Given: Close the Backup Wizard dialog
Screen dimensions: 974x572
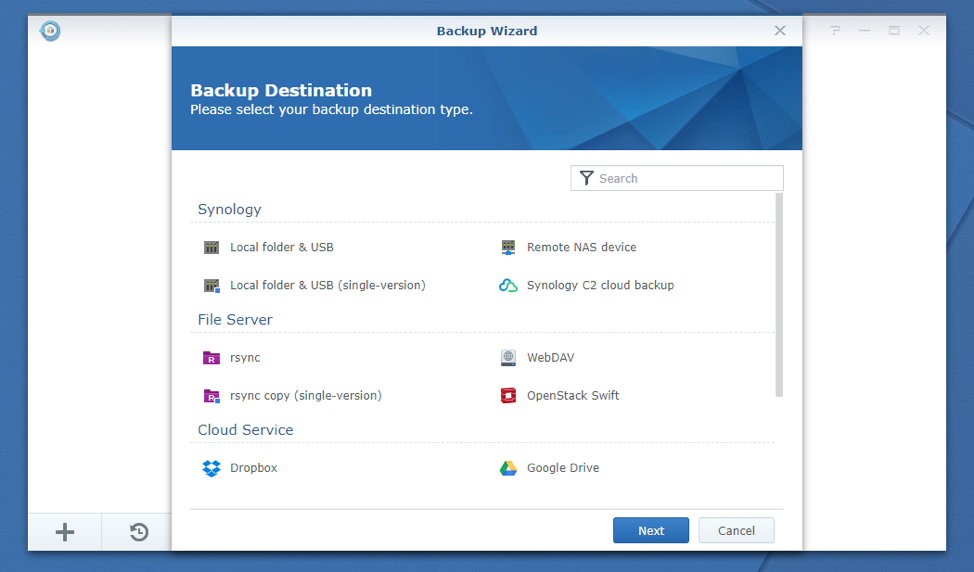Looking at the screenshot, I should [780, 30].
